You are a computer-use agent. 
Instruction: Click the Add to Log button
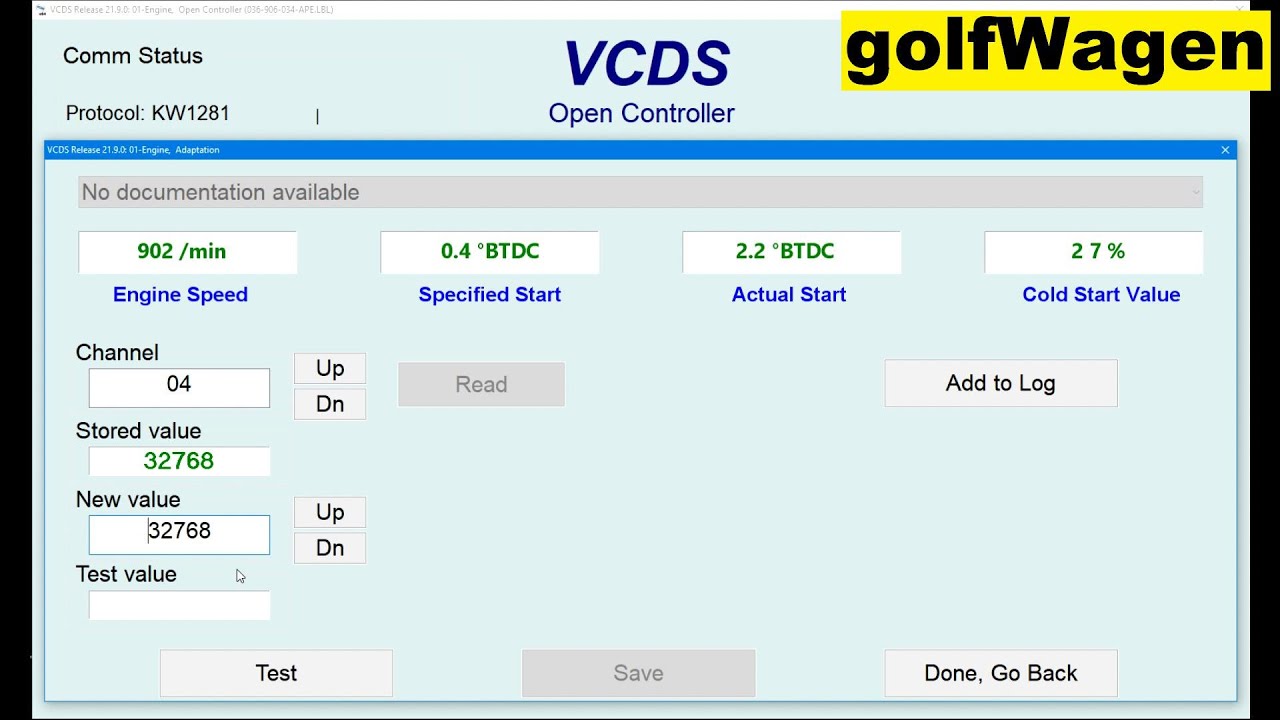click(1001, 383)
